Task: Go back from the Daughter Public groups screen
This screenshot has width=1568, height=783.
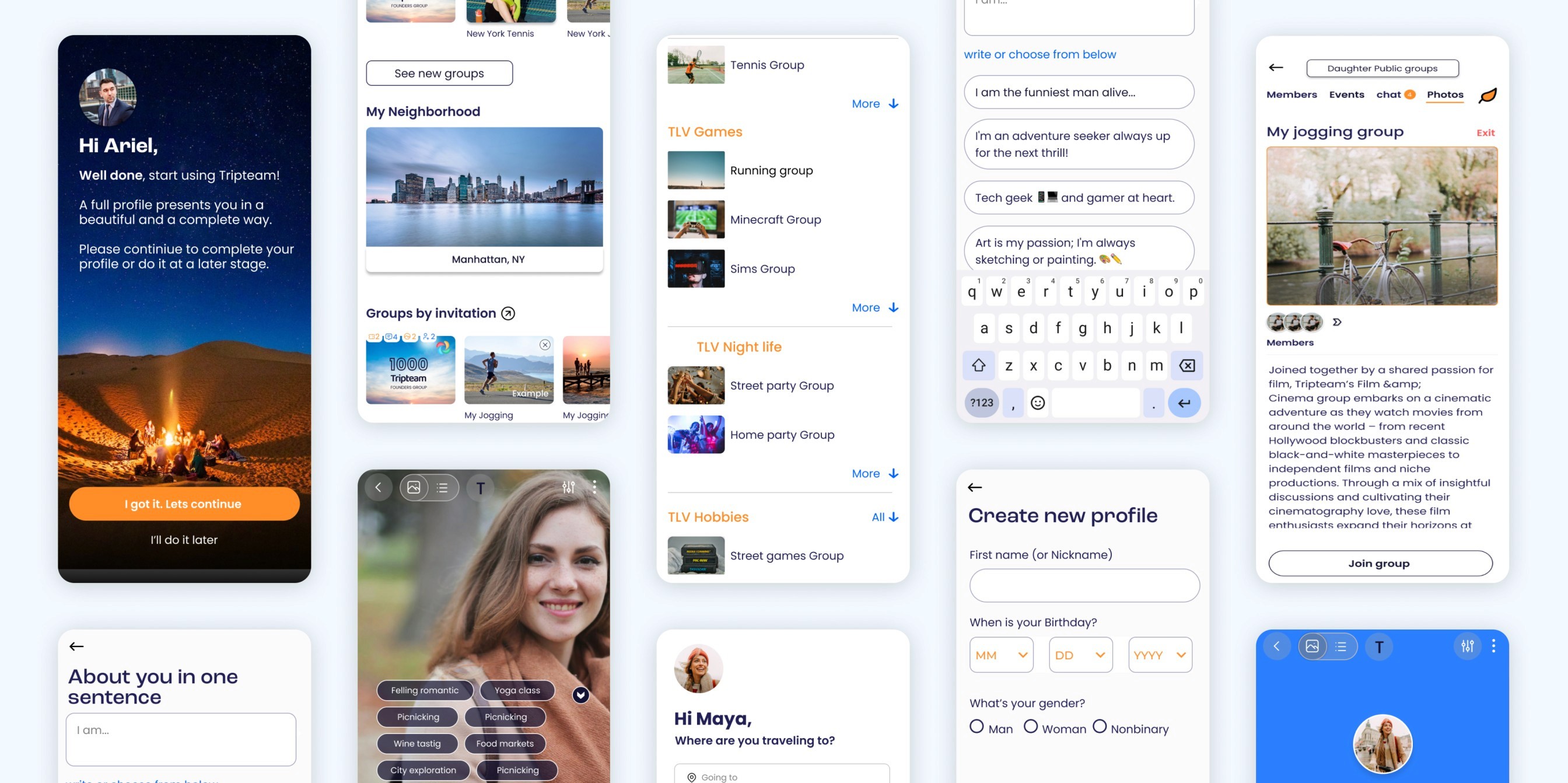Action: [1276, 68]
